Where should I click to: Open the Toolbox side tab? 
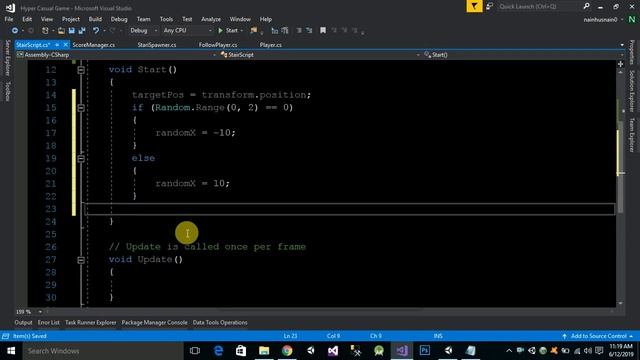point(7,91)
